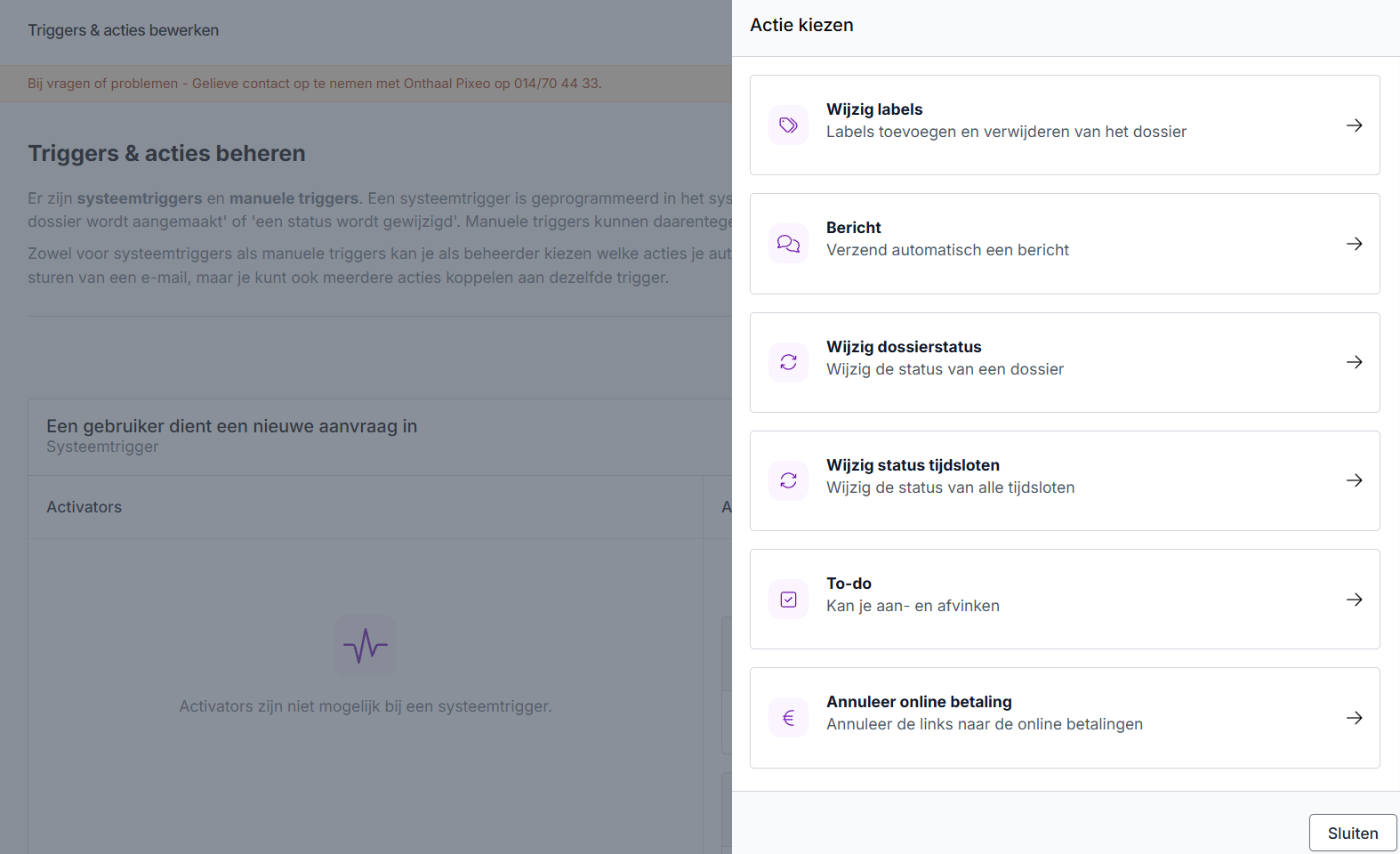
Task: Click the chat bubbles icon for Bericht
Action: 788,244
